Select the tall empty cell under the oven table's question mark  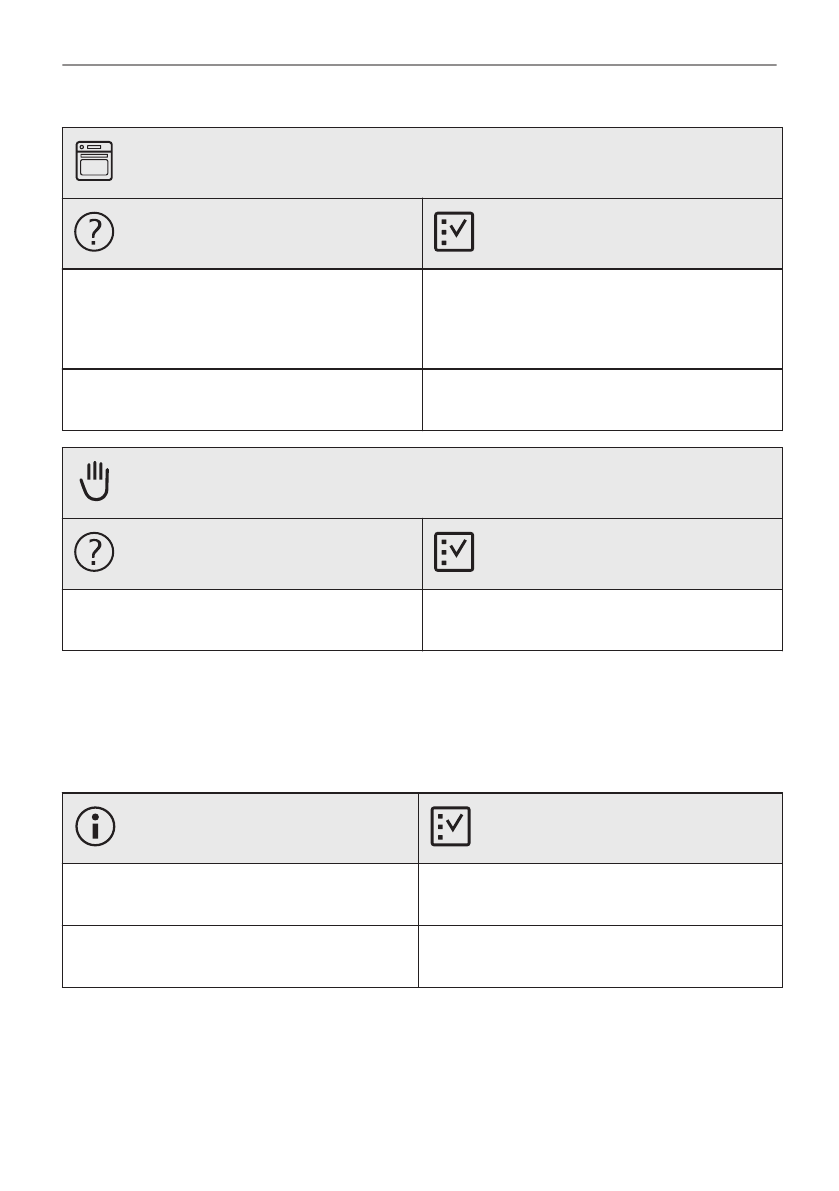(242, 318)
